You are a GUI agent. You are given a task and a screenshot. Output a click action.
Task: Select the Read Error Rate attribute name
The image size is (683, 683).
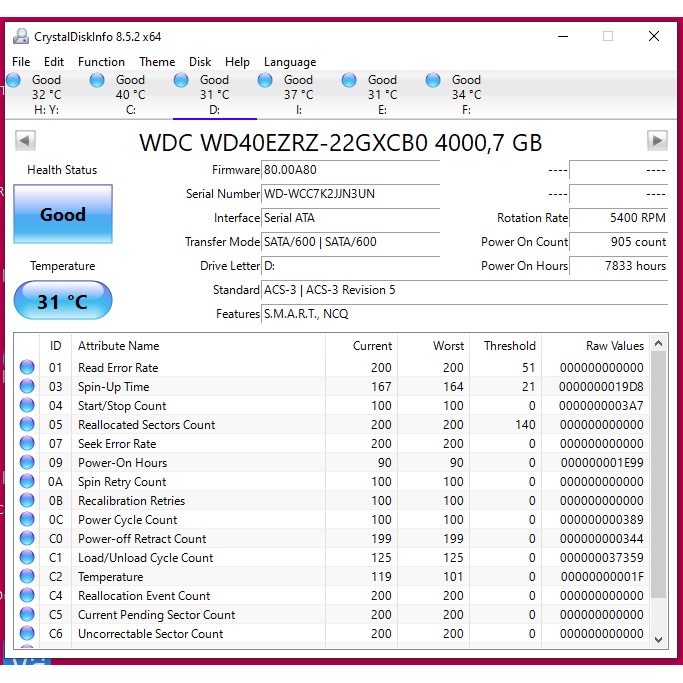pos(118,368)
